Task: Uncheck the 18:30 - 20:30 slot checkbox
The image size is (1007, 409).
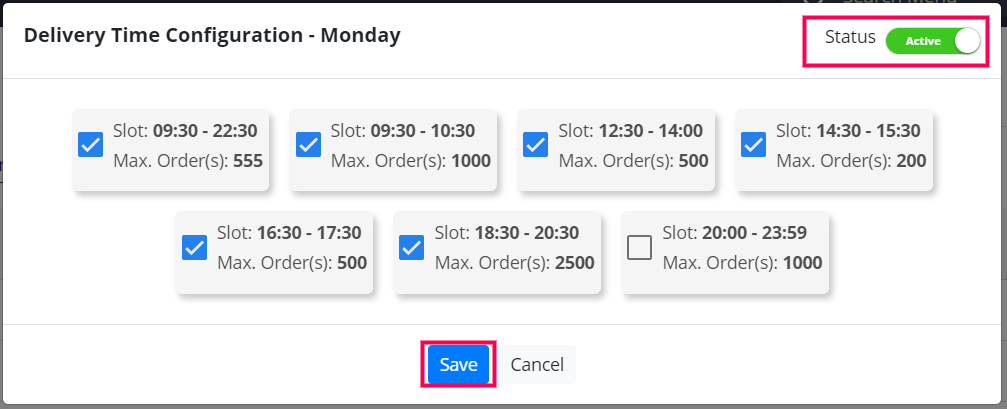Action: 411,248
